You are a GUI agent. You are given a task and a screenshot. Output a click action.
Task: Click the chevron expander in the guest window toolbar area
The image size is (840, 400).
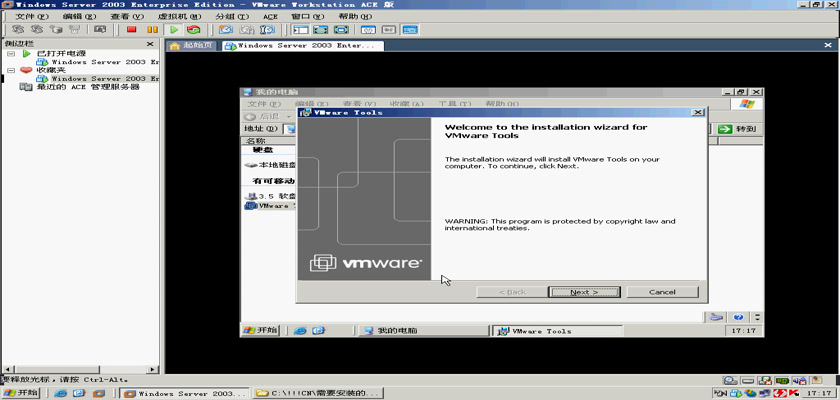pyautogui.click(x=756, y=317)
